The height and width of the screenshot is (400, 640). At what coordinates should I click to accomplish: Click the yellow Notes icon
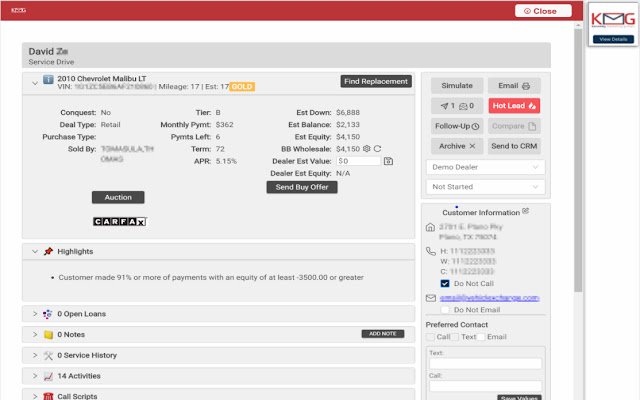tap(48, 335)
